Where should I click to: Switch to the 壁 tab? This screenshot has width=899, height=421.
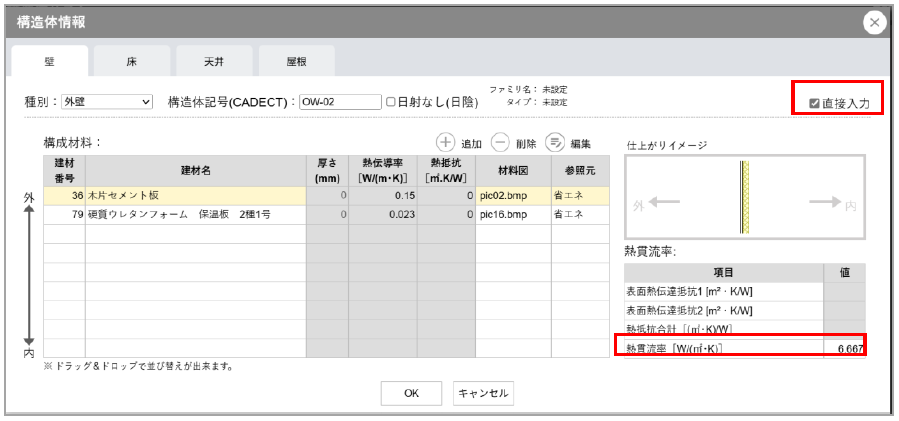[49, 61]
